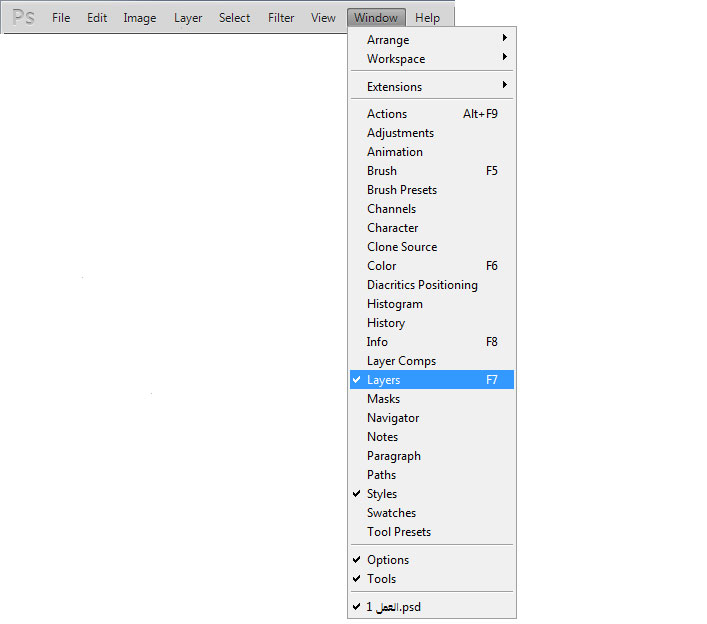This screenshot has width=707, height=624.
Task: Show the Character panel
Action: pyautogui.click(x=432, y=227)
